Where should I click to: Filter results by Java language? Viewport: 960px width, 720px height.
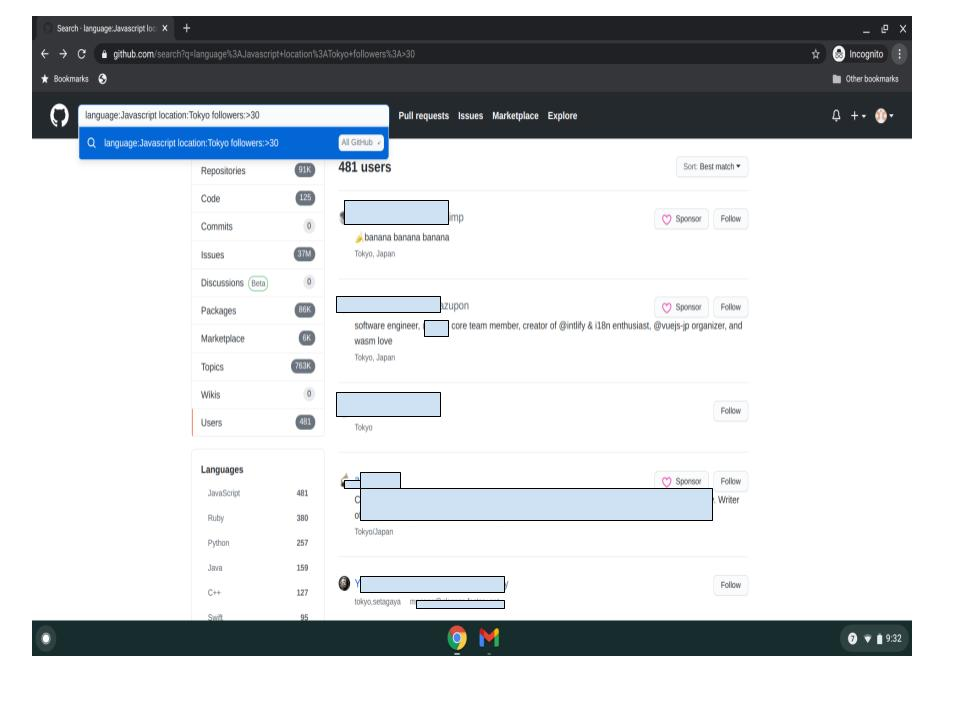[x=258, y=568]
